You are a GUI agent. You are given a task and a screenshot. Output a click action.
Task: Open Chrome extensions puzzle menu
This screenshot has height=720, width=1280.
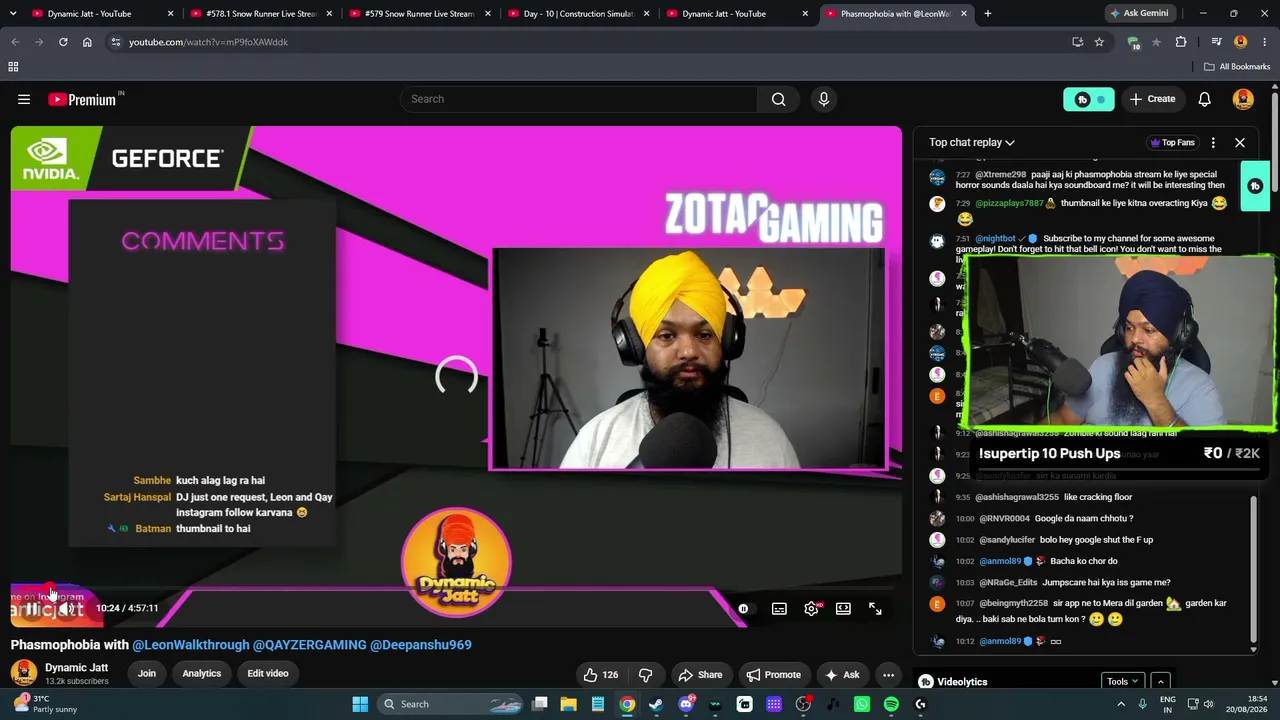(x=1181, y=42)
